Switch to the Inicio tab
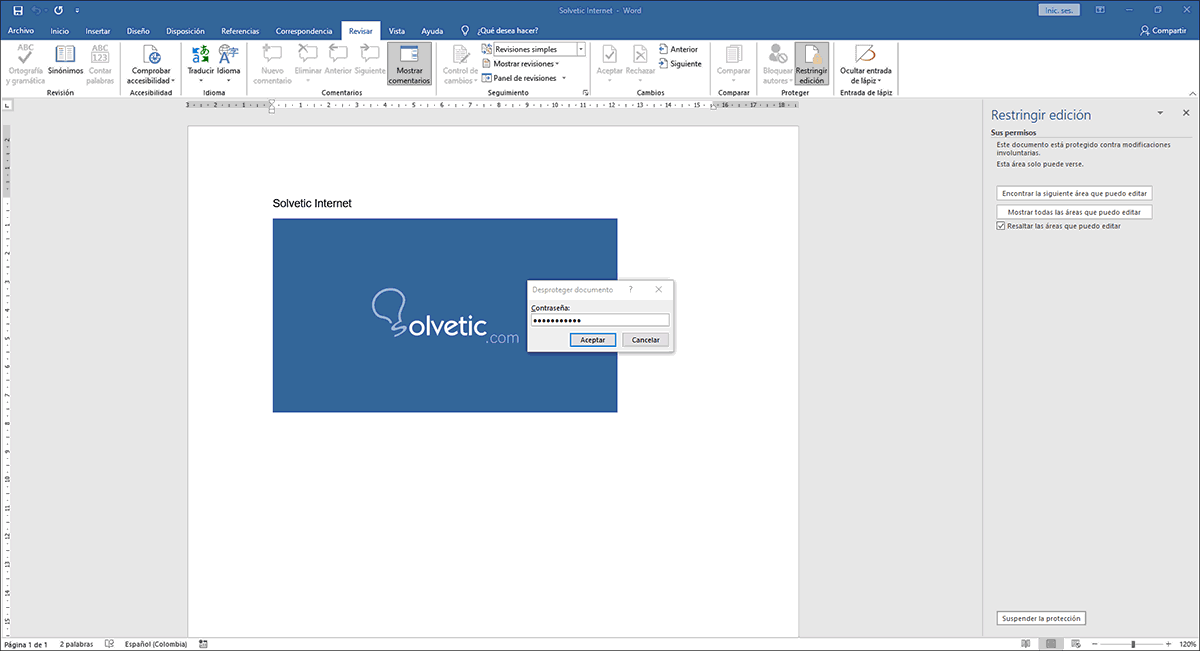 click(60, 31)
